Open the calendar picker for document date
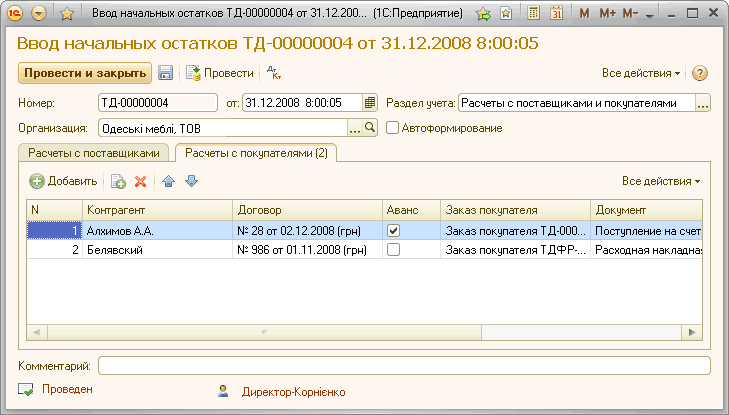The image size is (729, 415). pyautogui.click(x=370, y=103)
